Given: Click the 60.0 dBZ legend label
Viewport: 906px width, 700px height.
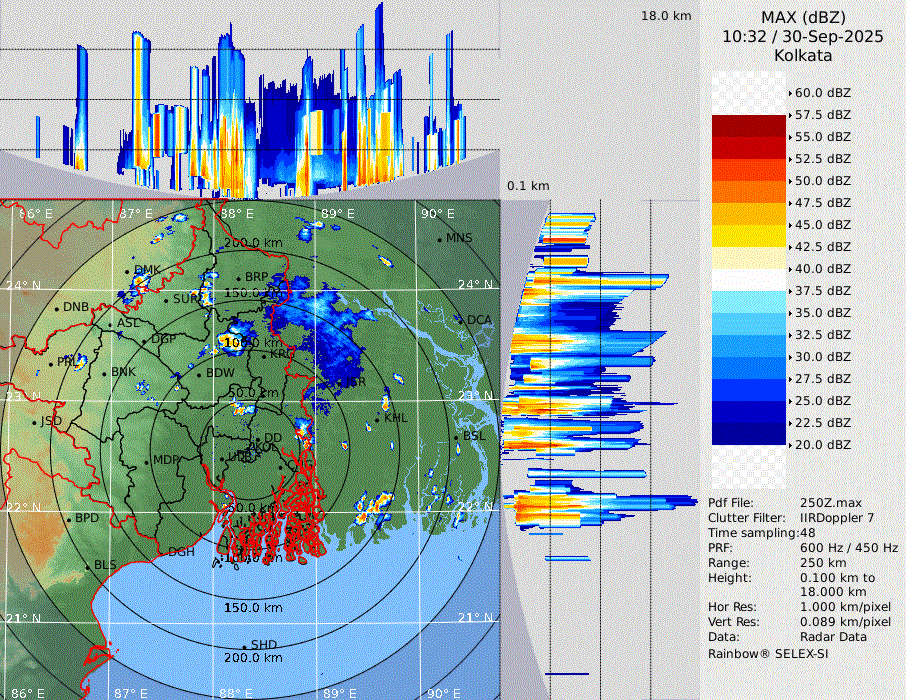Looking at the screenshot, I should [822, 93].
